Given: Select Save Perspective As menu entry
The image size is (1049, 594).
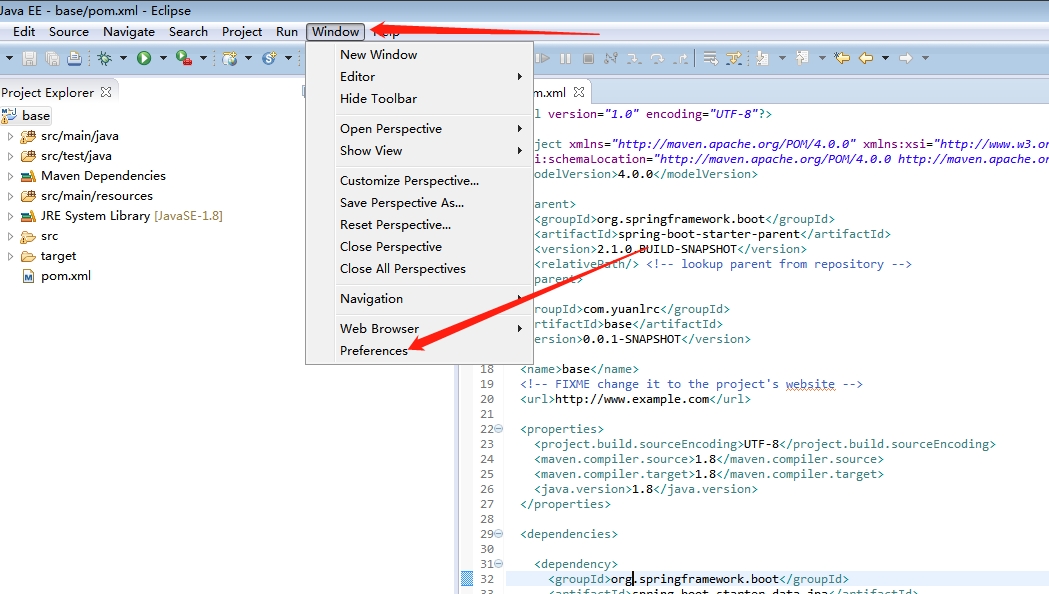Looking at the screenshot, I should pos(419,203).
